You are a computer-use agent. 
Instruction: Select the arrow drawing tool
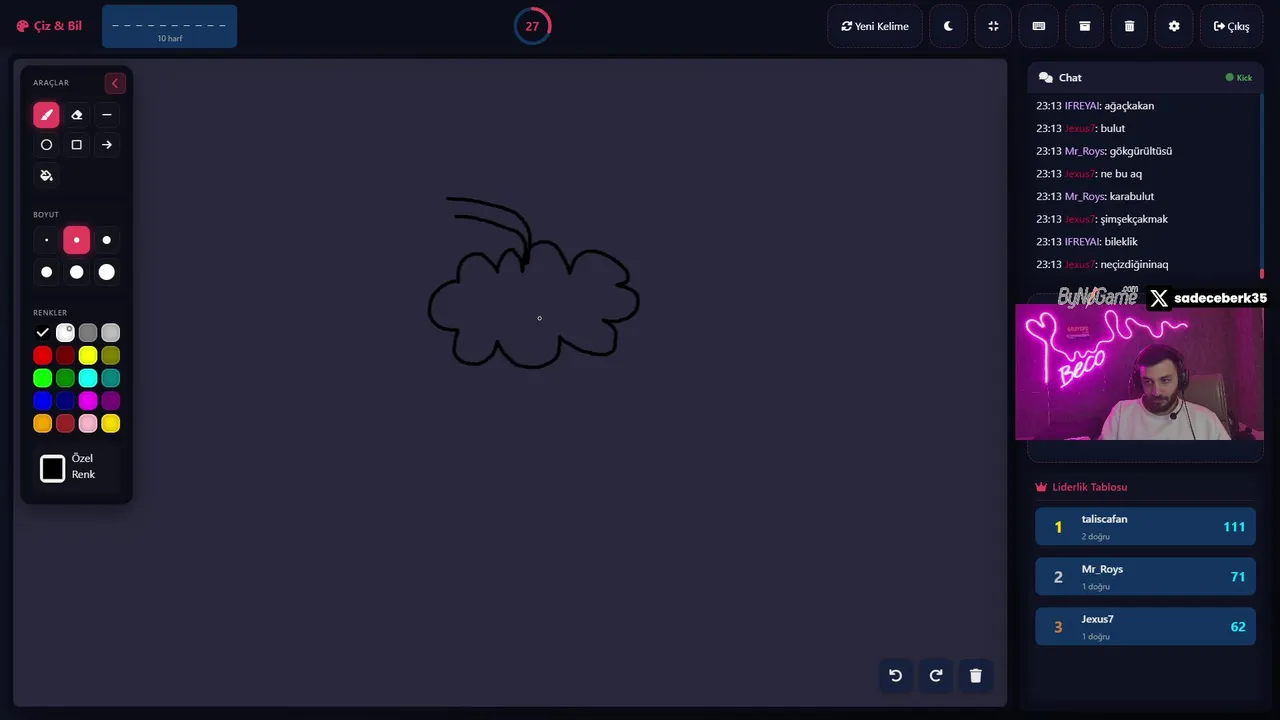tap(107, 145)
